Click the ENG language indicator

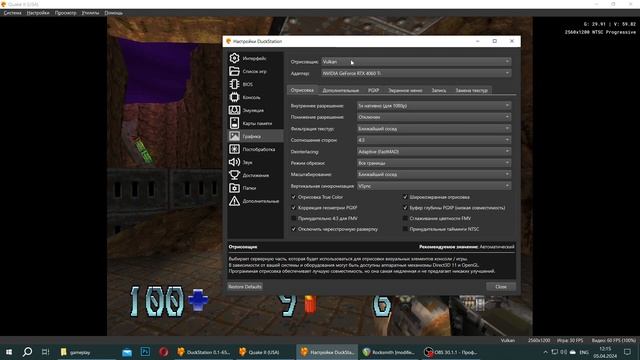pos(584,352)
